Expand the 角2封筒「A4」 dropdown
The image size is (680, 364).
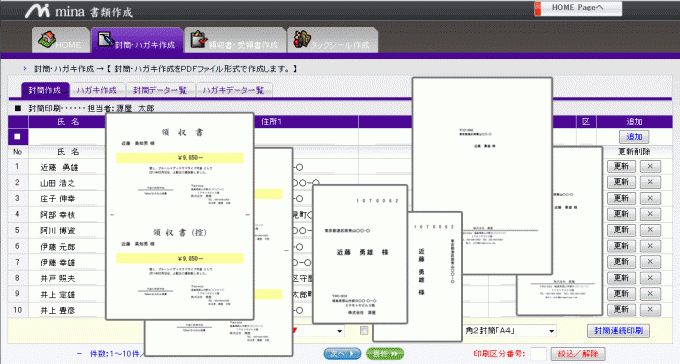(510, 331)
